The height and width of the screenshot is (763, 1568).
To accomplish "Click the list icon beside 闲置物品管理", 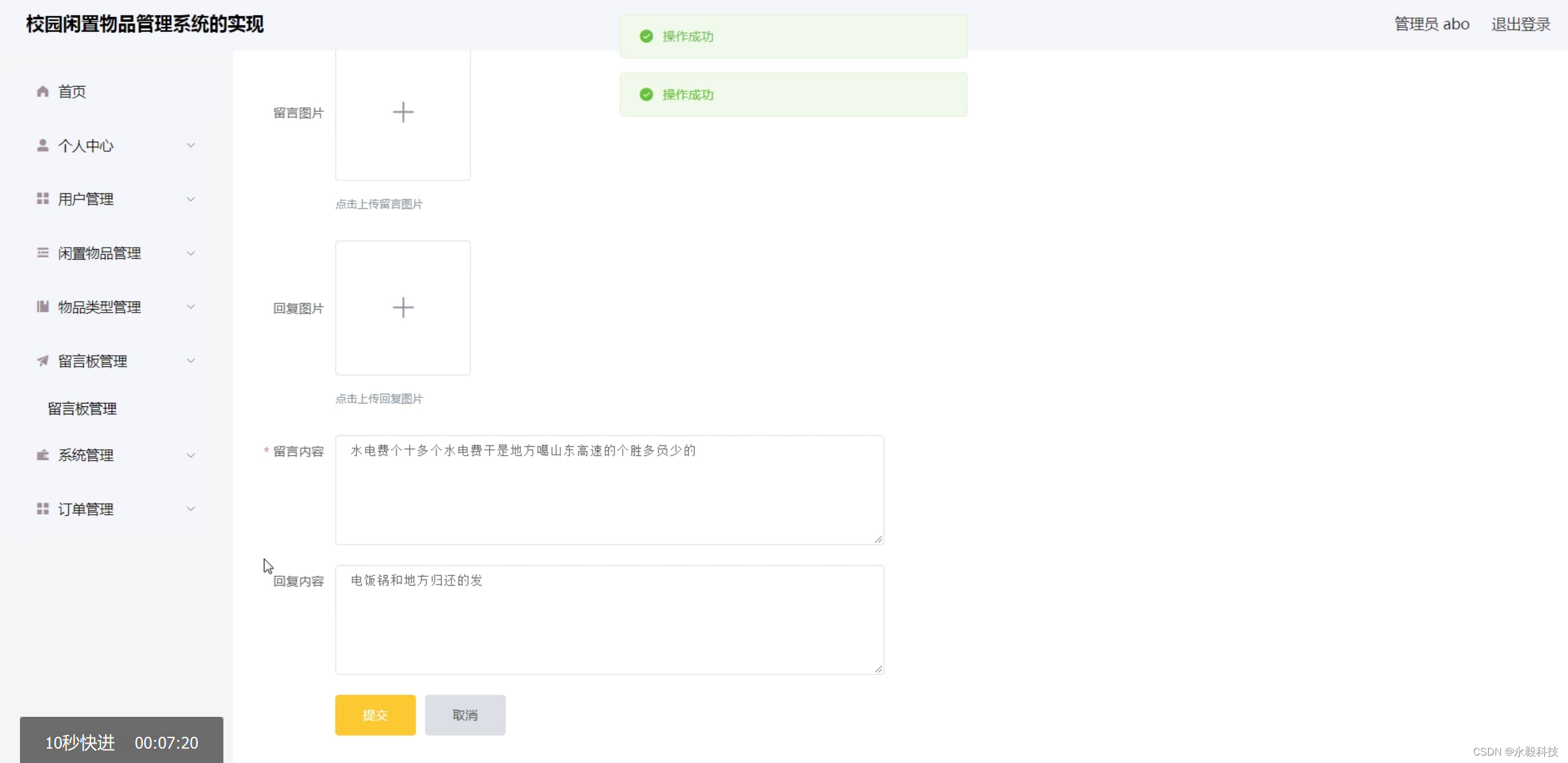I will (x=42, y=253).
